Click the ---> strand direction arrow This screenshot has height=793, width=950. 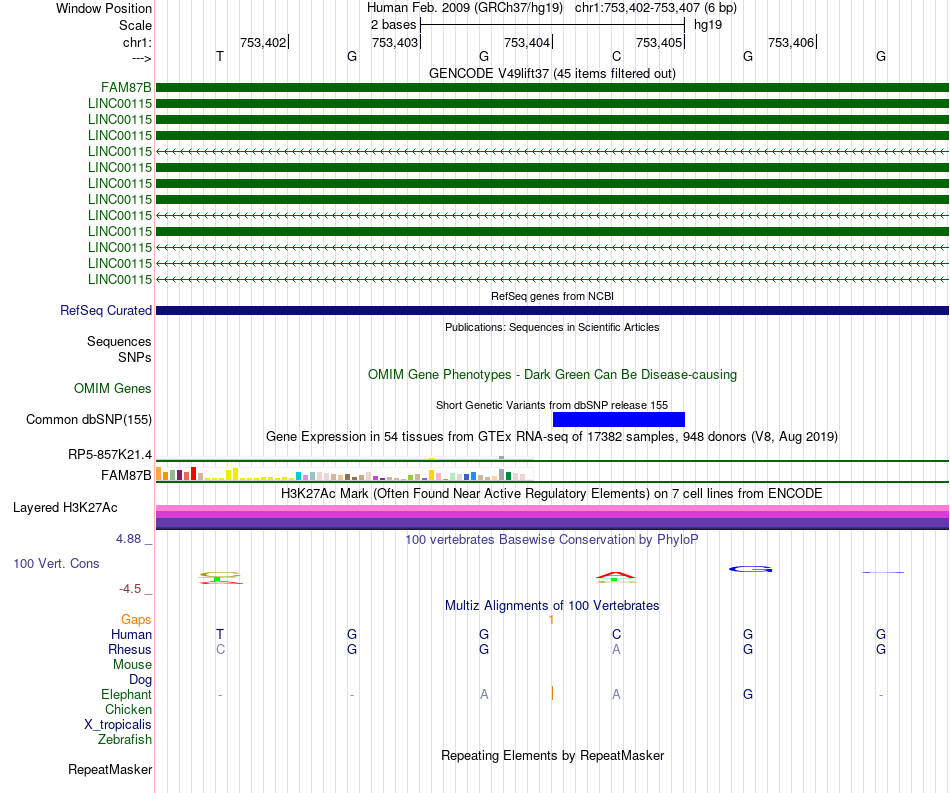(x=142, y=58)
